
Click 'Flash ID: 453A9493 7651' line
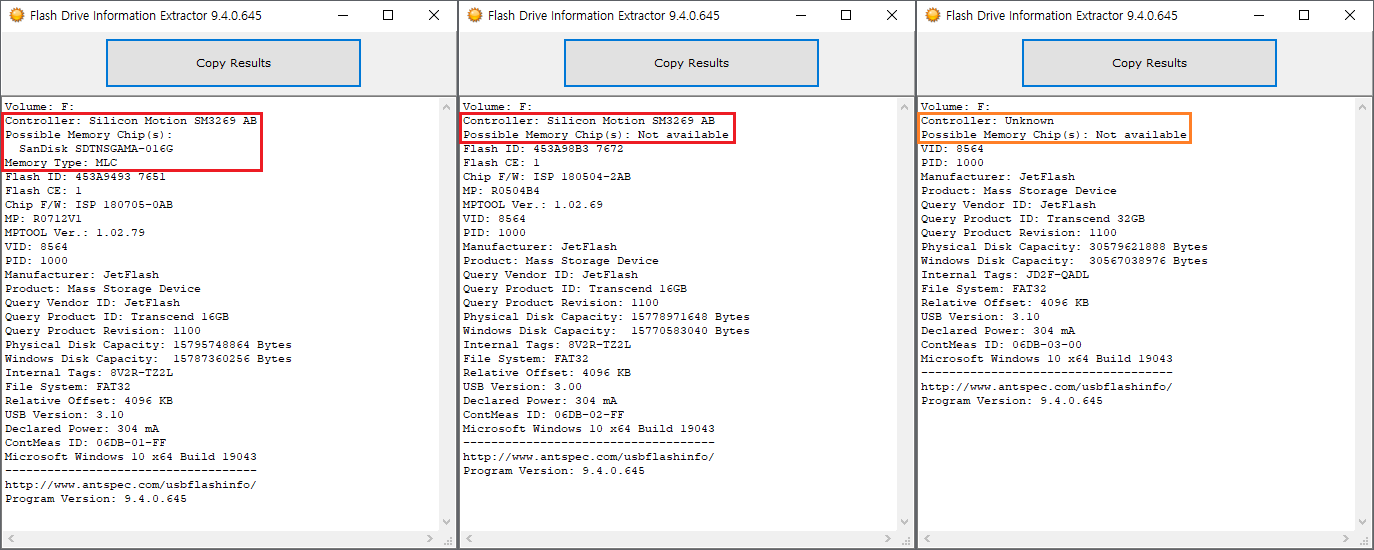click(85, 176)
